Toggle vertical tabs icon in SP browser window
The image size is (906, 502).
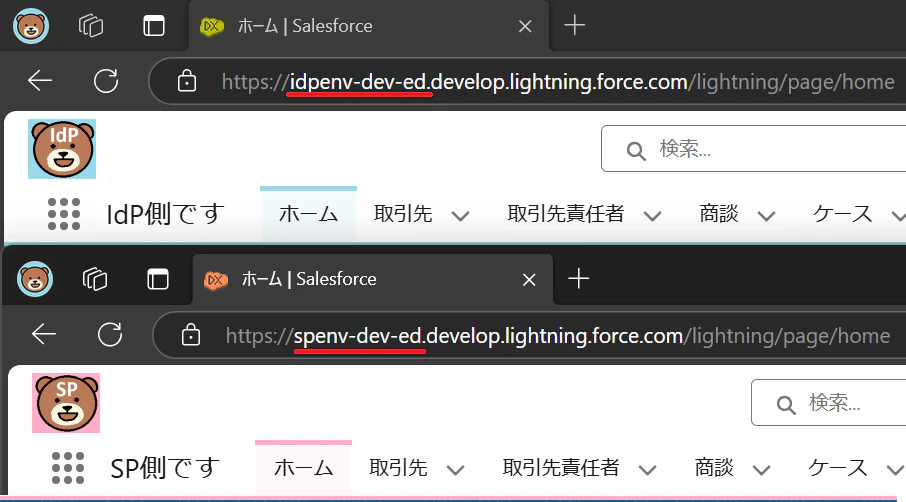point(158,280)
